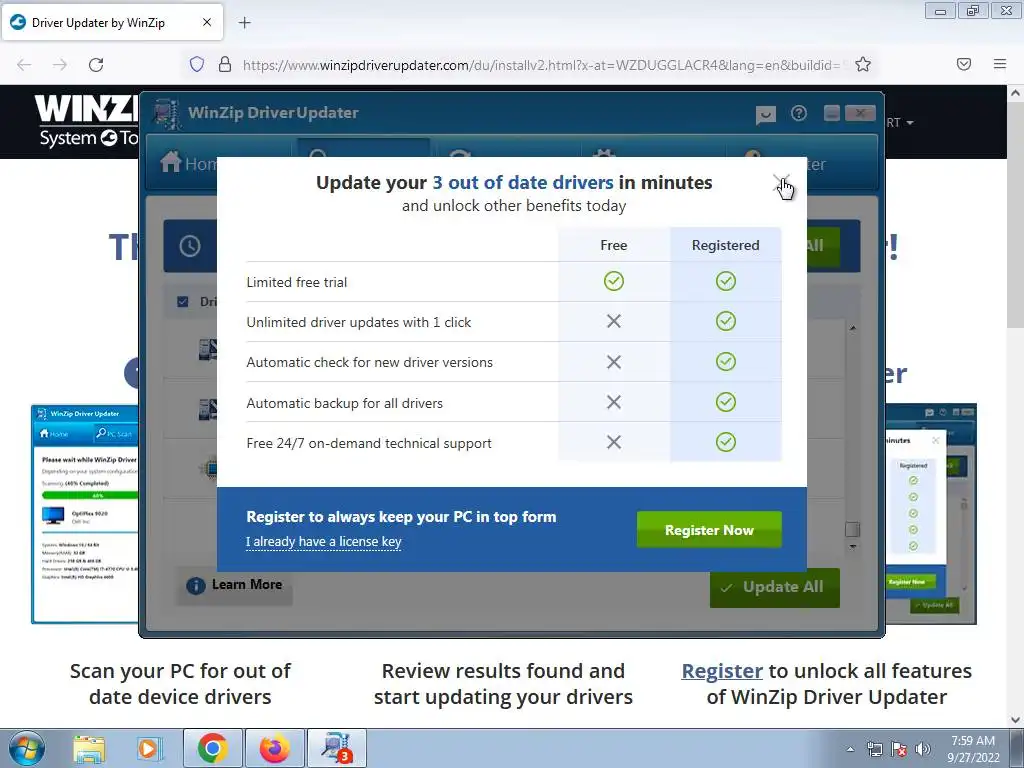
Task: Click 'Free 24/7 on-demand technical support' text
Action: [x=369, y=443]
